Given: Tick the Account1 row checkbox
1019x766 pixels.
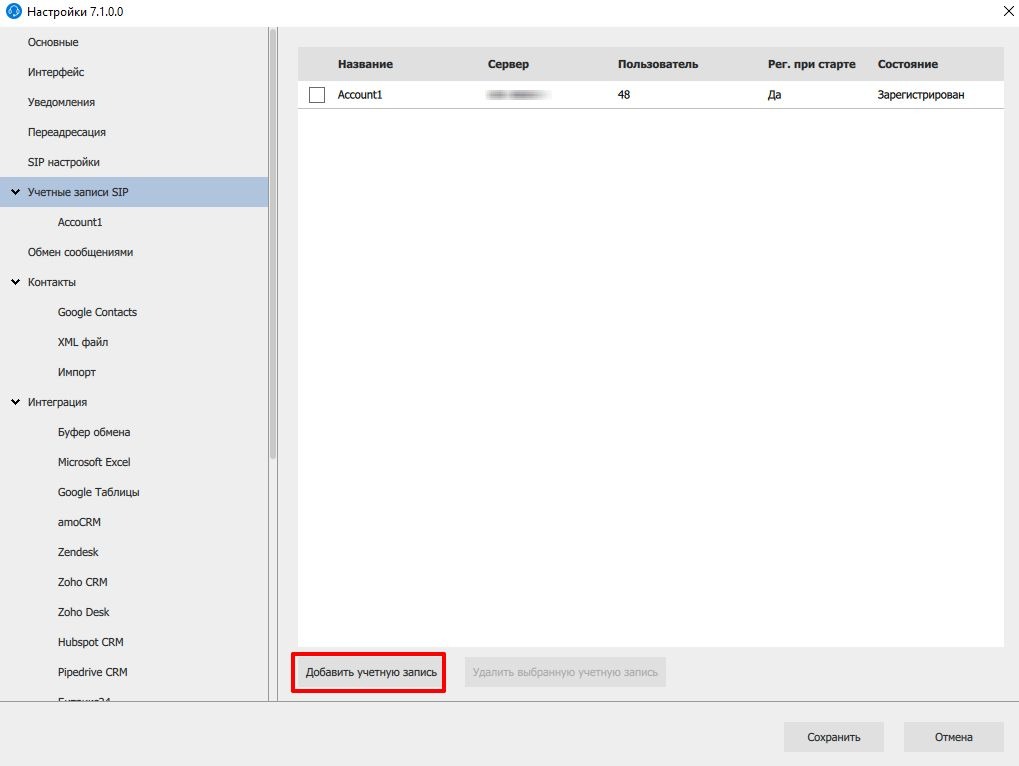Looking at the screenshot, I should coord(317,95).
